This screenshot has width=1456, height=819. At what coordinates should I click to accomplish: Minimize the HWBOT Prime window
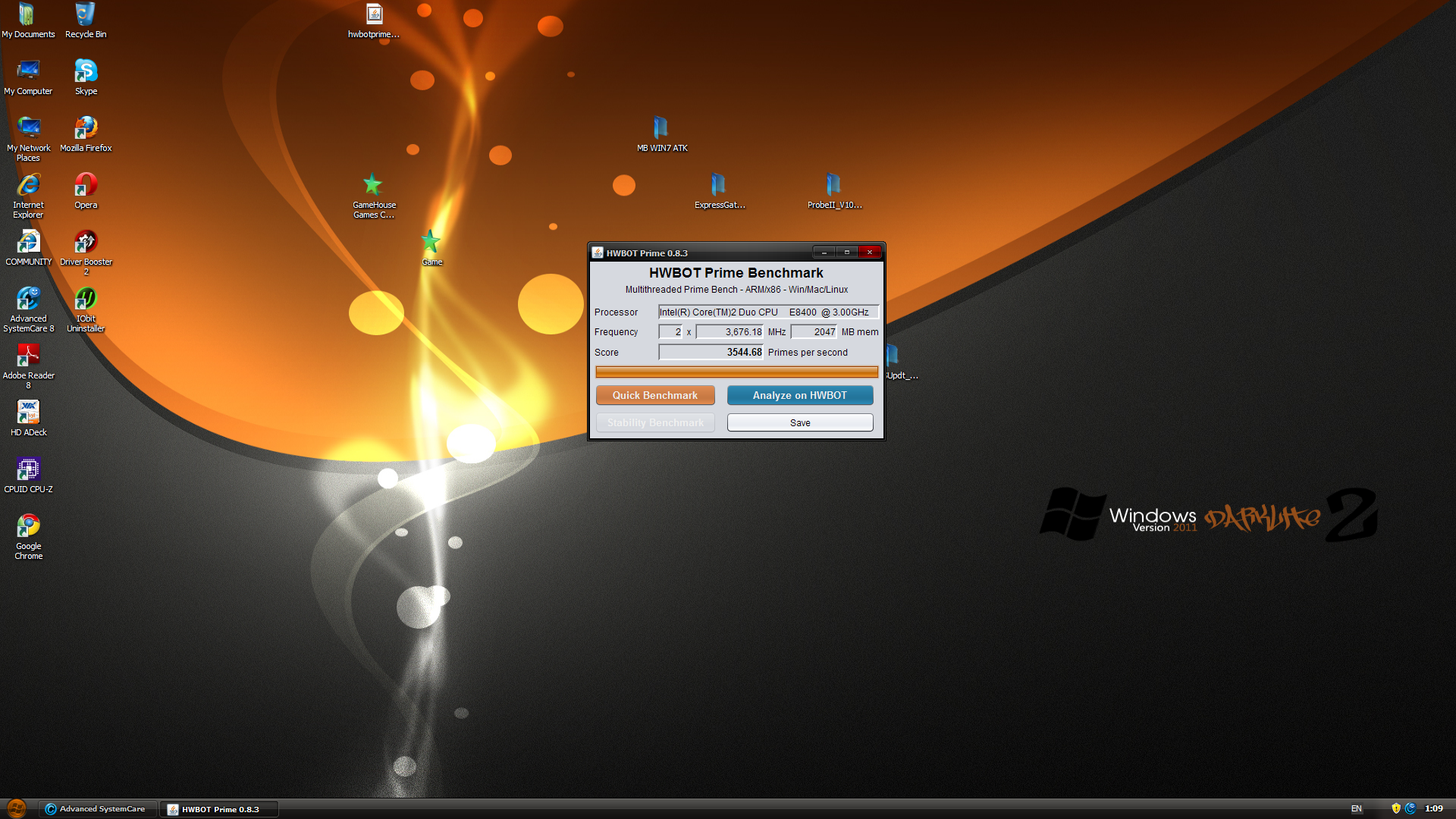coord(824,252)
